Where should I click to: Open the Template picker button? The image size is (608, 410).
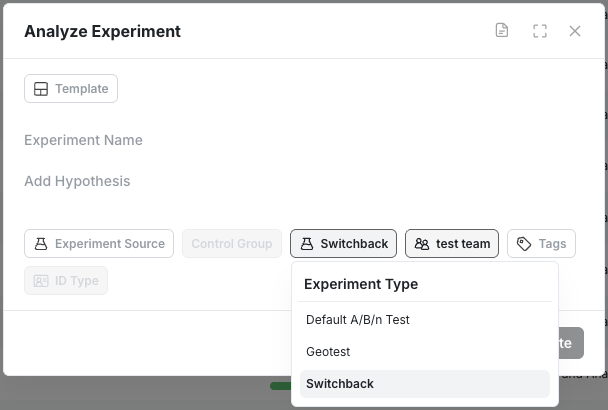(71, 88)
